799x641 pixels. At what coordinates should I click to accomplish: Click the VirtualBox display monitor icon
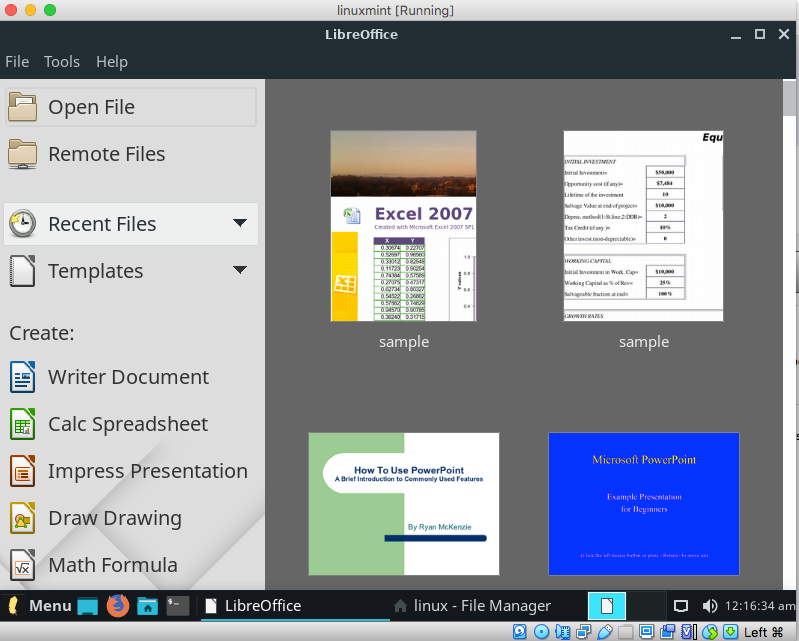point(647,632)
